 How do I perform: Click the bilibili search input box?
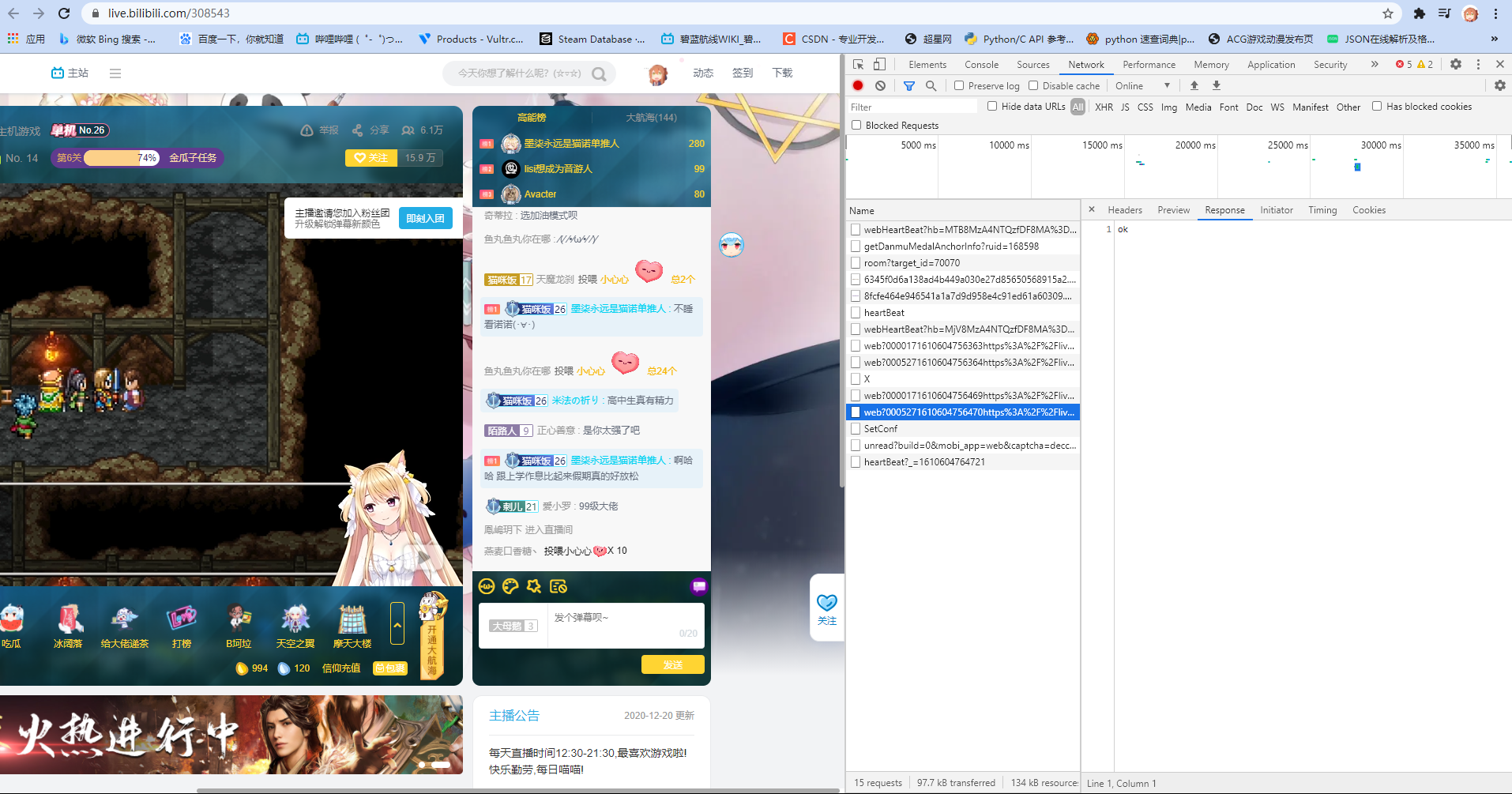[x=520, y=73]
